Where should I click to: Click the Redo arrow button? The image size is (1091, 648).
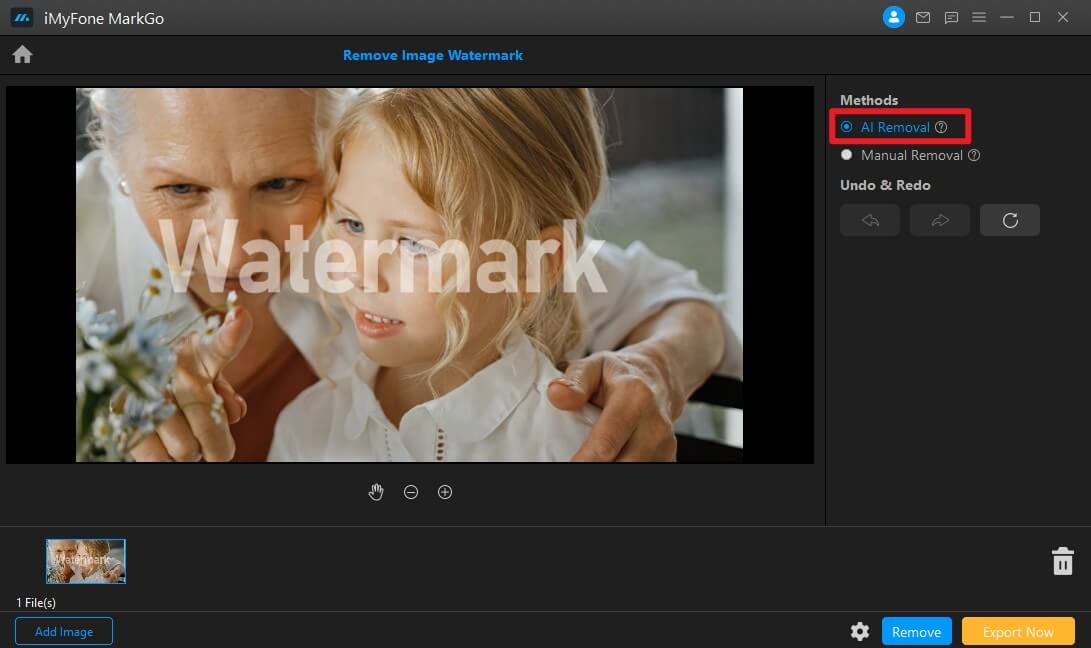click(939, 220)
